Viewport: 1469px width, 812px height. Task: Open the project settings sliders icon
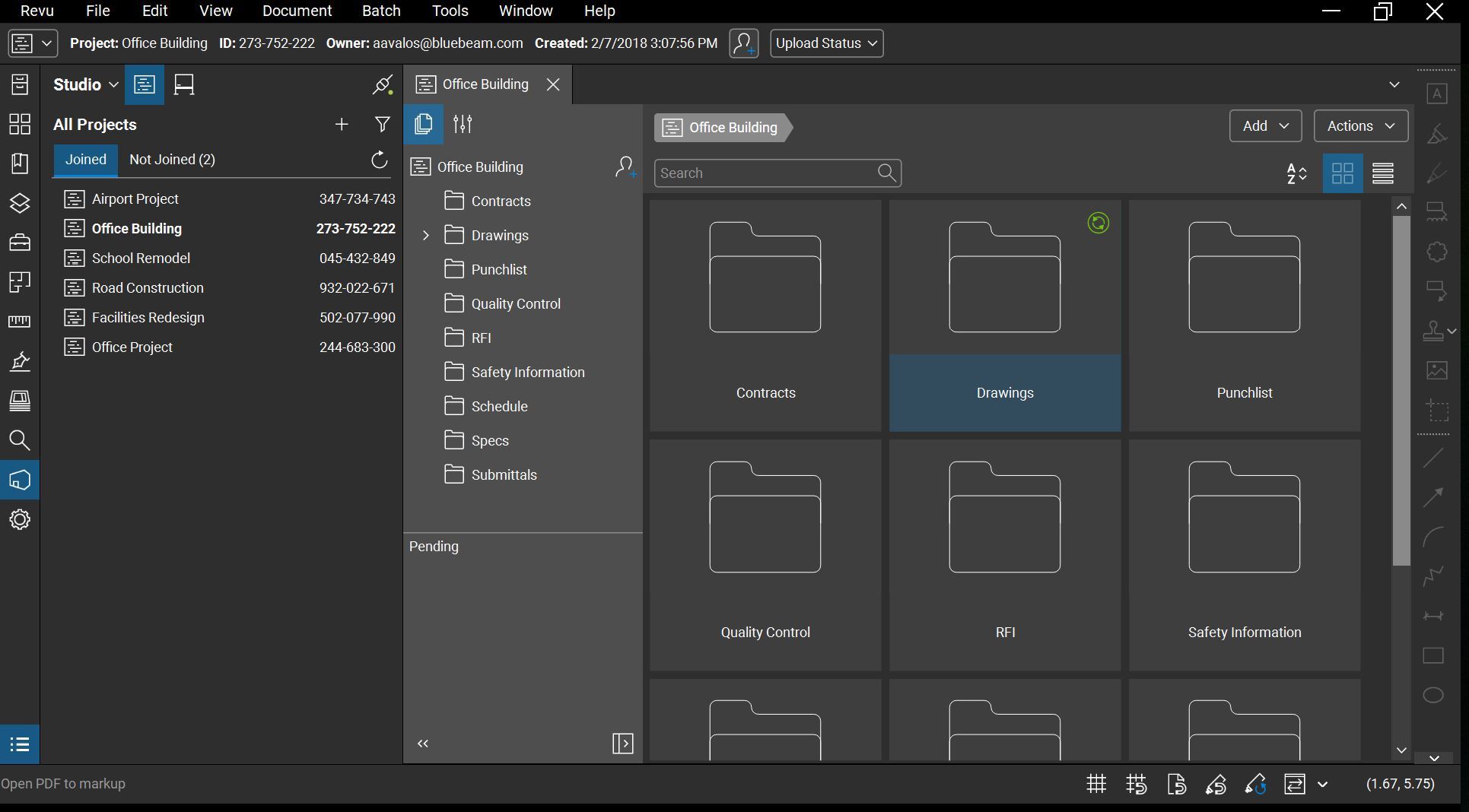coord(463,124)
